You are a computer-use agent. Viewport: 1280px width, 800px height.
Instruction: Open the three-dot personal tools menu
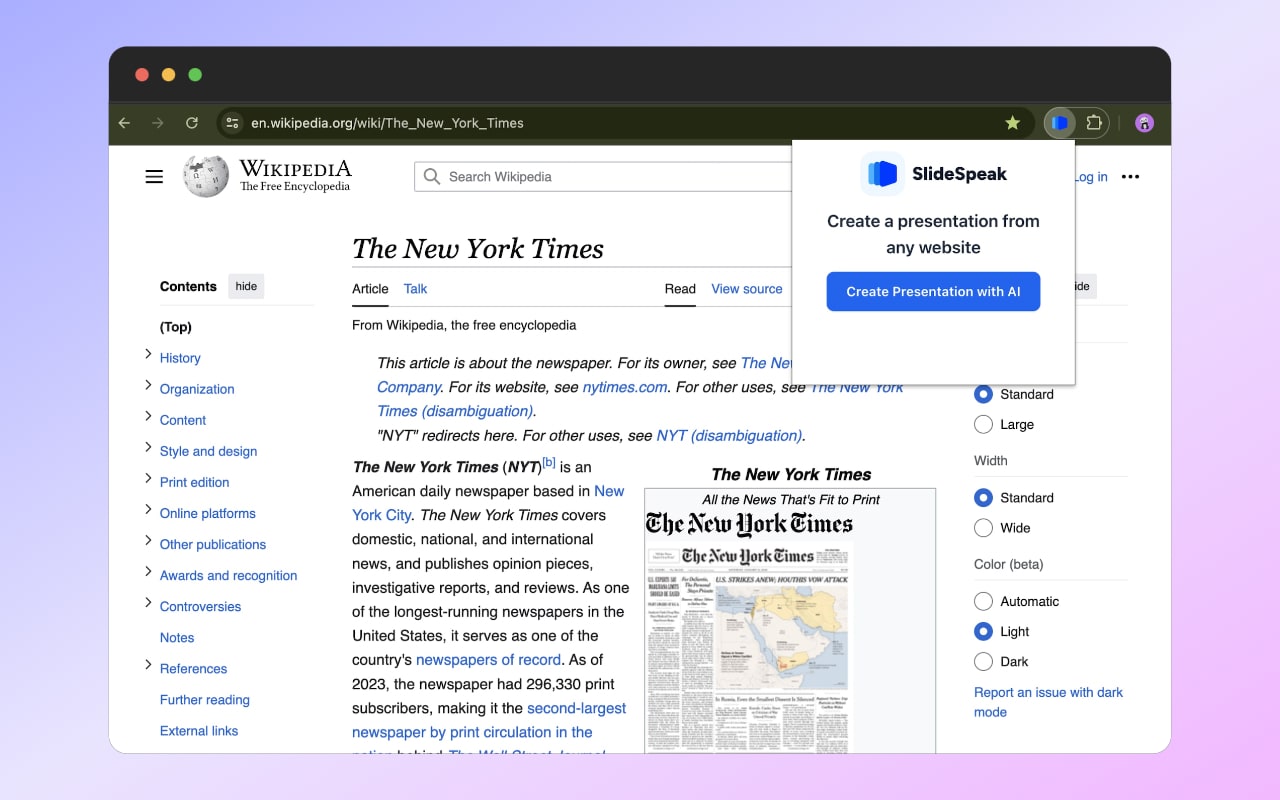(1130, 177)
